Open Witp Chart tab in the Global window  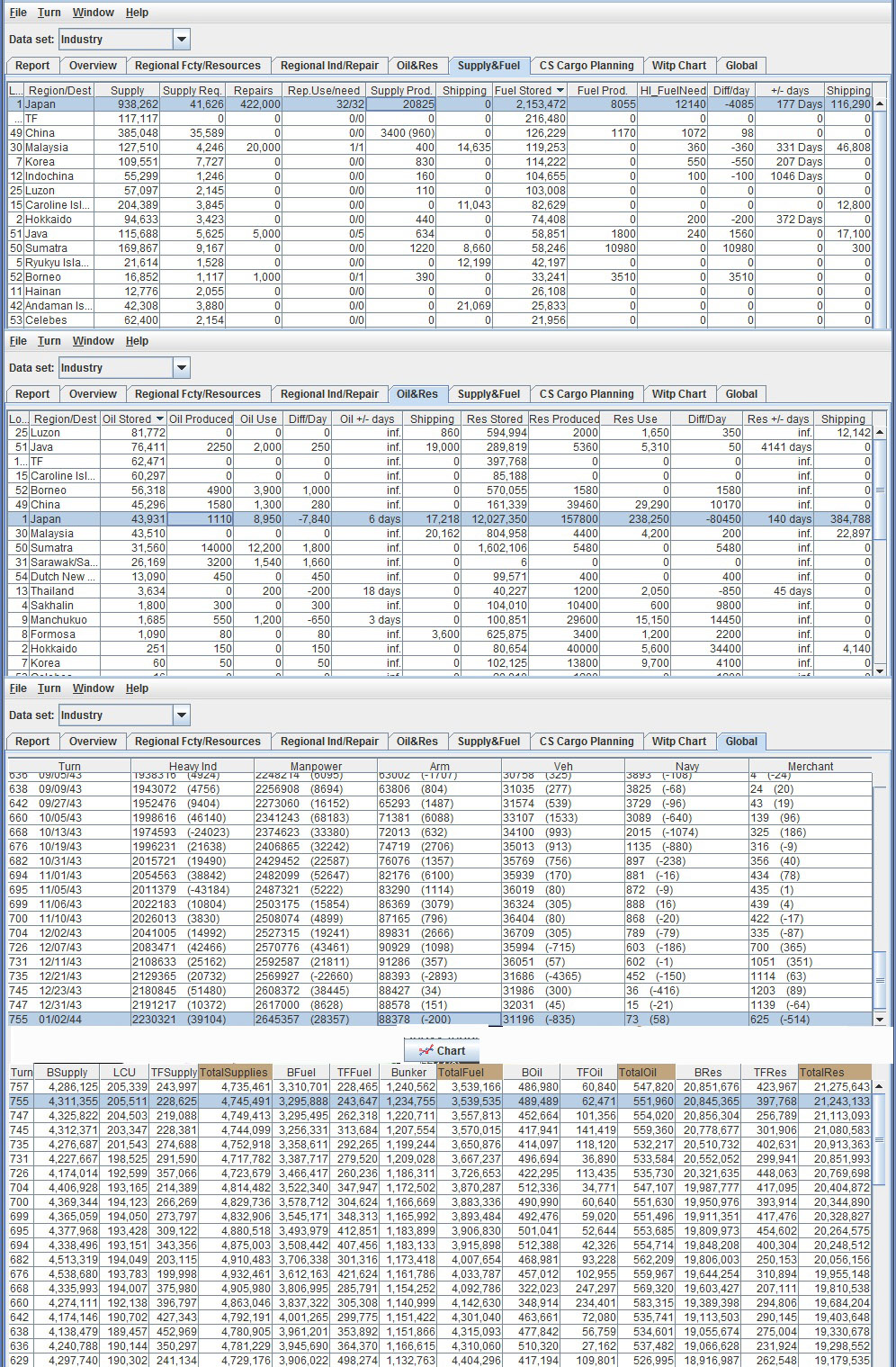pyautogui.click(x=679, y=742)
